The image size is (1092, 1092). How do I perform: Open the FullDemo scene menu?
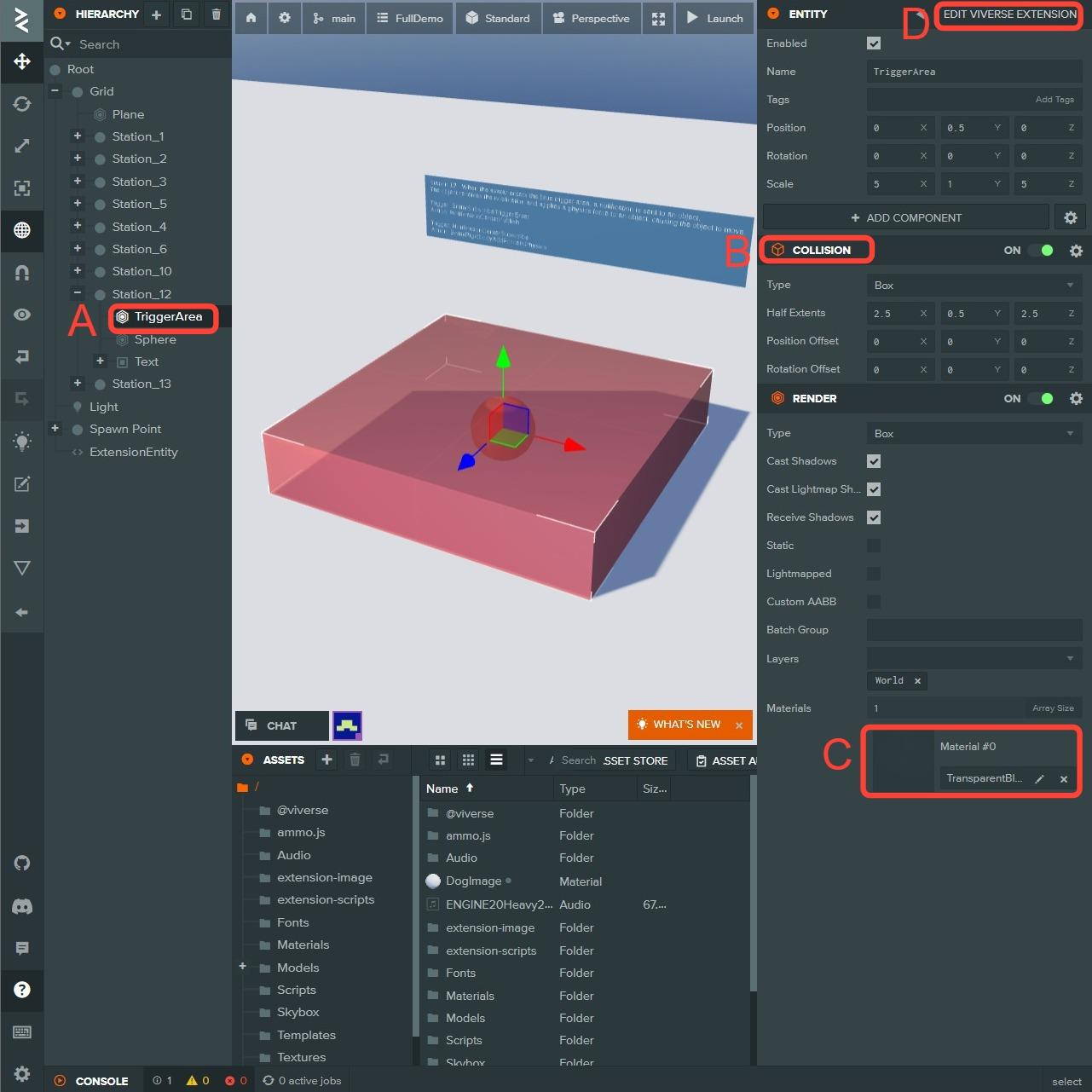410,18
